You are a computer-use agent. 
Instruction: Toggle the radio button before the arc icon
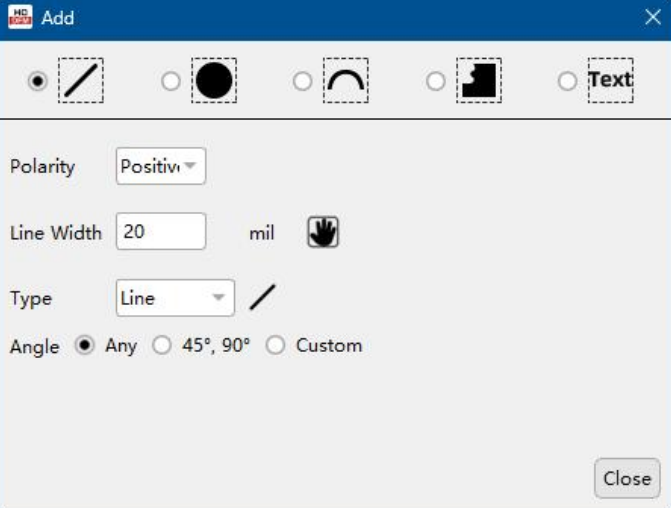coord(302,81)
